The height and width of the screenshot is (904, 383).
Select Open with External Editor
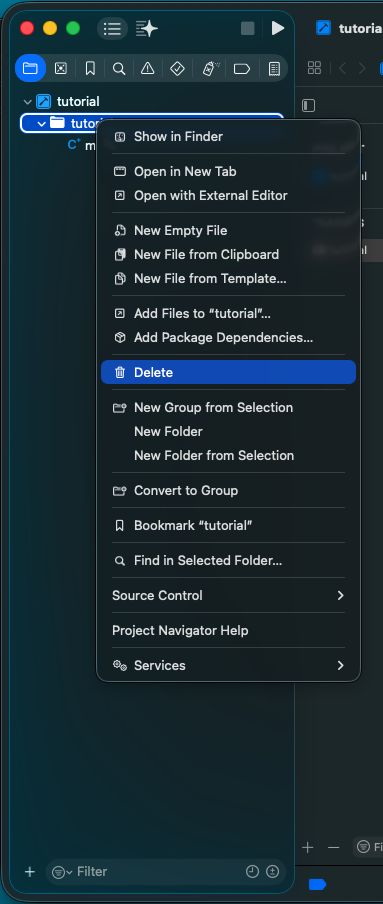228,195
